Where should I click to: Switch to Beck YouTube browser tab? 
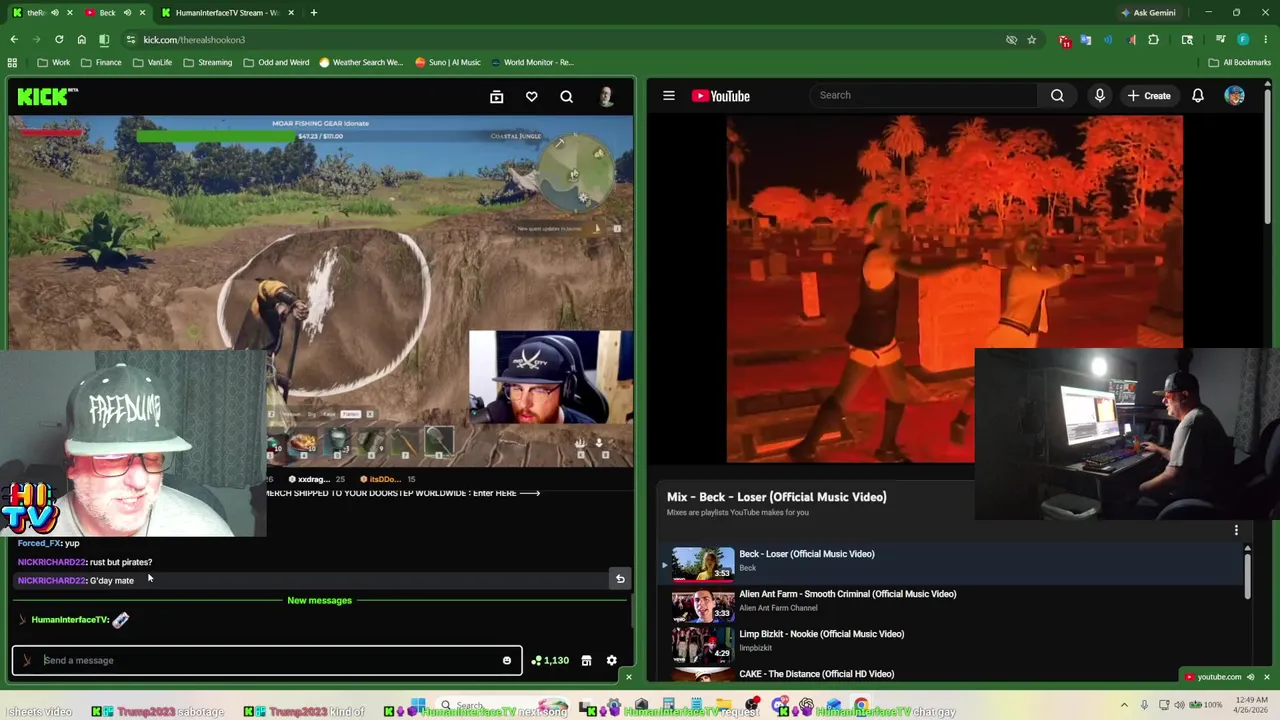coord(107,13)
